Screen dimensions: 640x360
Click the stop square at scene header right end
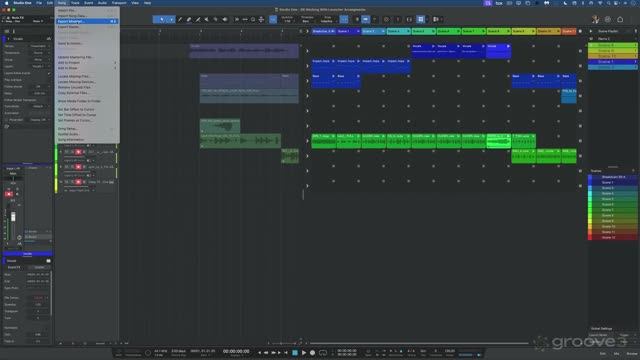(580, 31)
